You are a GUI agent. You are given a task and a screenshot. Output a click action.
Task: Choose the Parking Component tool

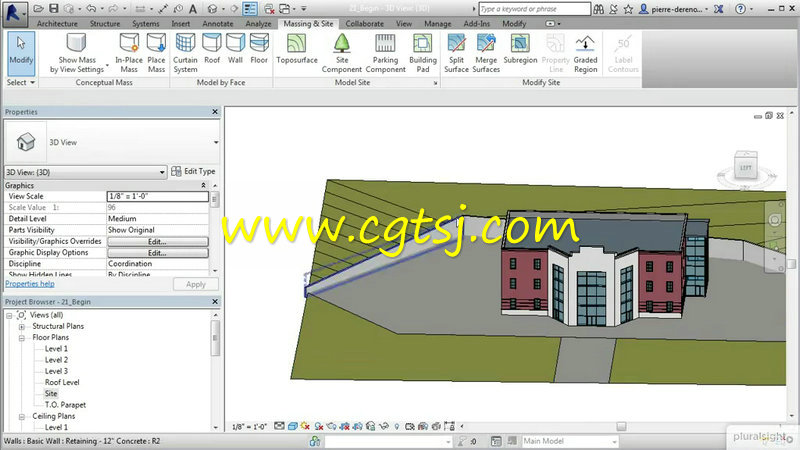[385, 53]
